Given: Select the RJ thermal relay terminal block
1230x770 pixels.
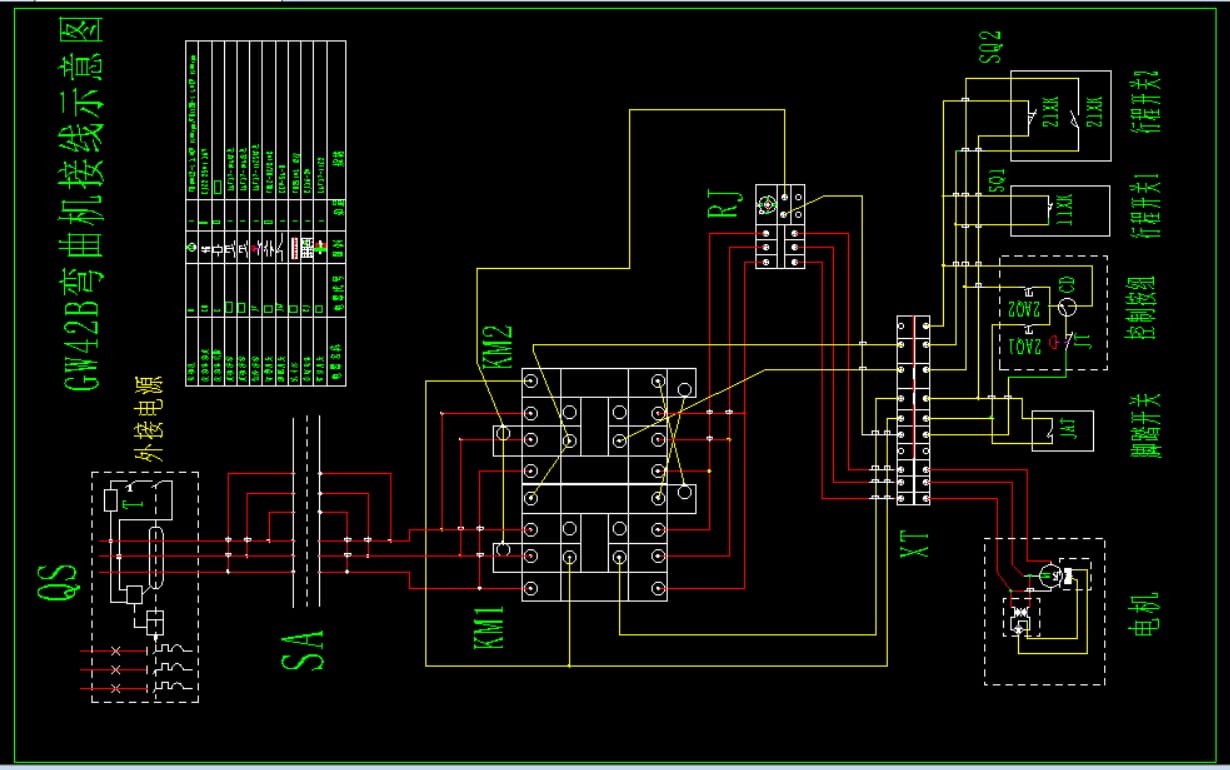Looking at the screenshot, I should click(780, 226).
